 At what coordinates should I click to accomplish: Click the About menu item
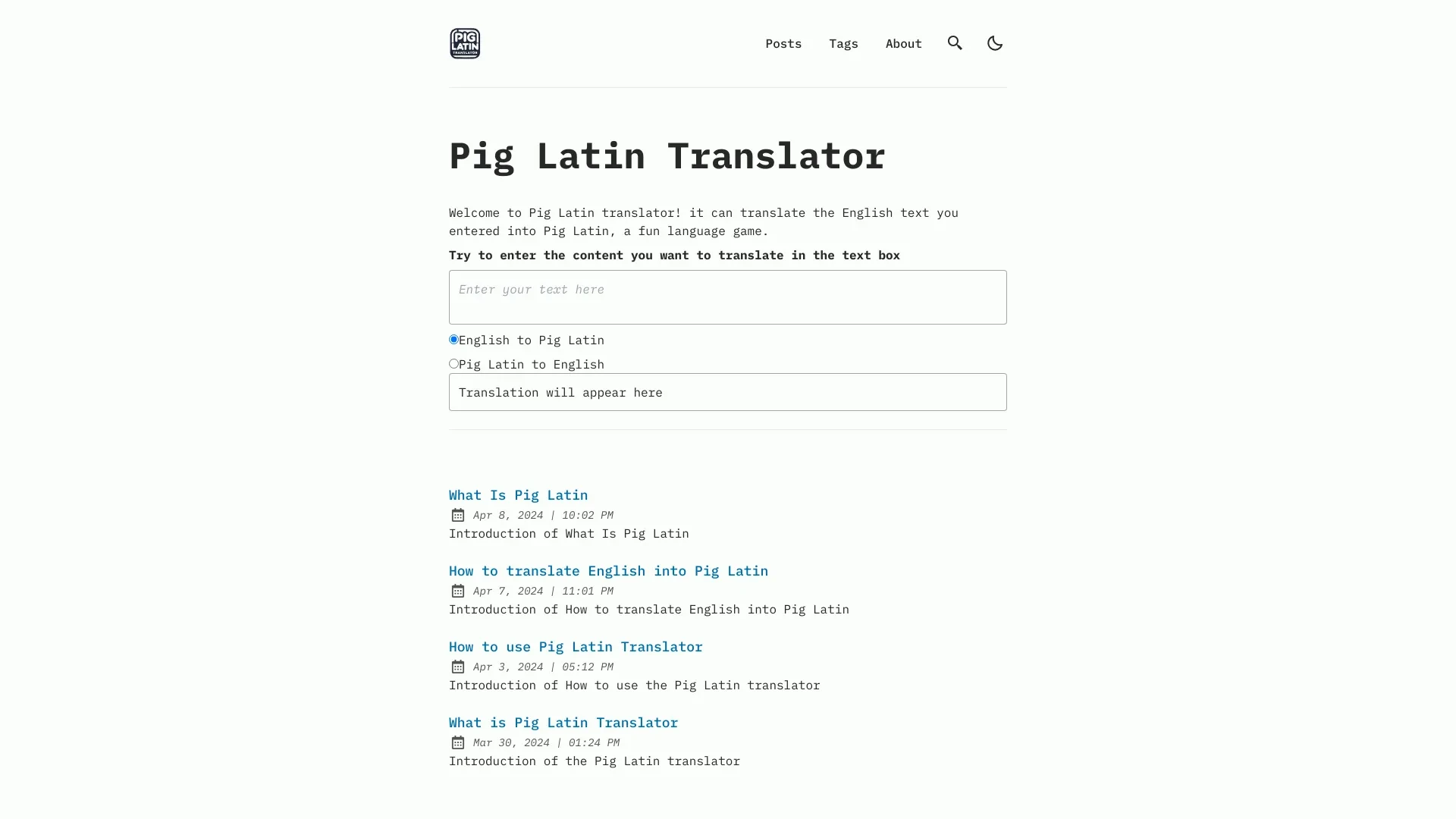[x=903, y=43]
